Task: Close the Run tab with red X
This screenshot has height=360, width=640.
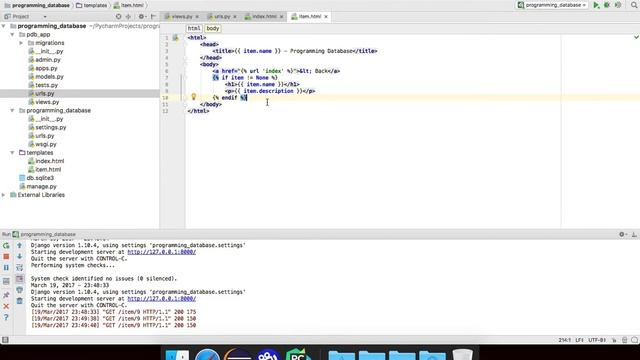Action: 6,306
